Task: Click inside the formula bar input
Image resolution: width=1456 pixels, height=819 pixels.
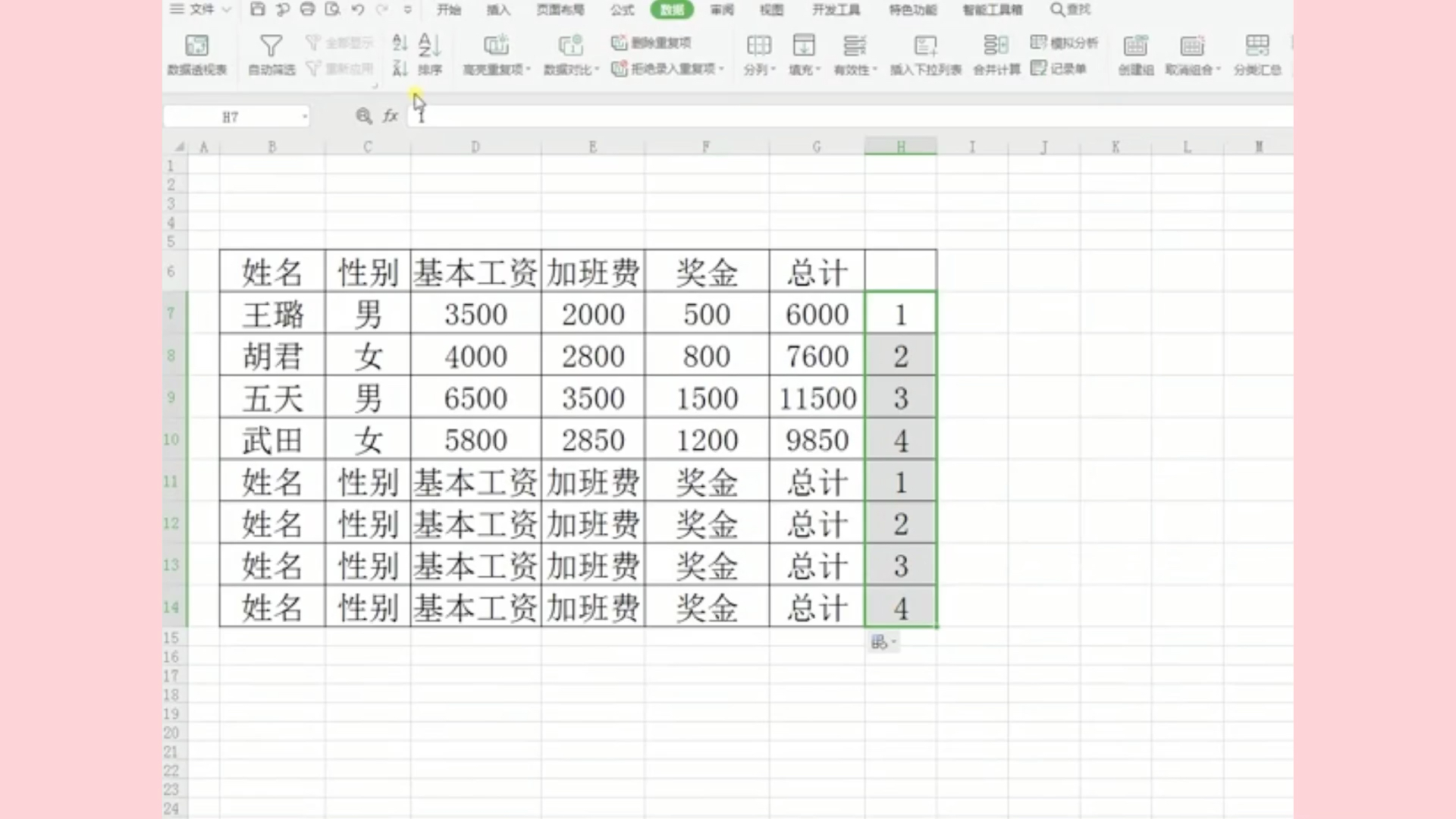Action: (x=849, y=116)
